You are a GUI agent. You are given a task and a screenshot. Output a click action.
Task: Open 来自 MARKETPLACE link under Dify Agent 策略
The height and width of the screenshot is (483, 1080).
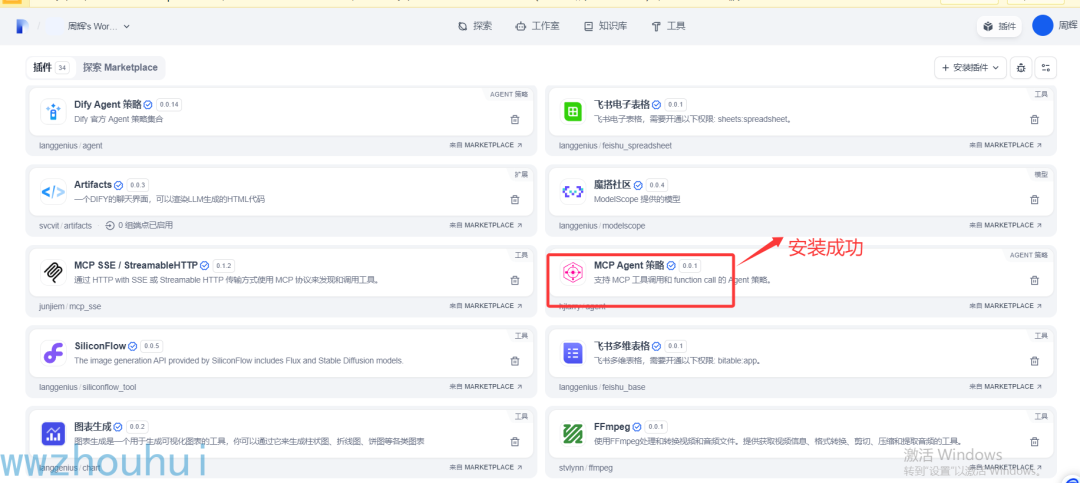(486, 145)
